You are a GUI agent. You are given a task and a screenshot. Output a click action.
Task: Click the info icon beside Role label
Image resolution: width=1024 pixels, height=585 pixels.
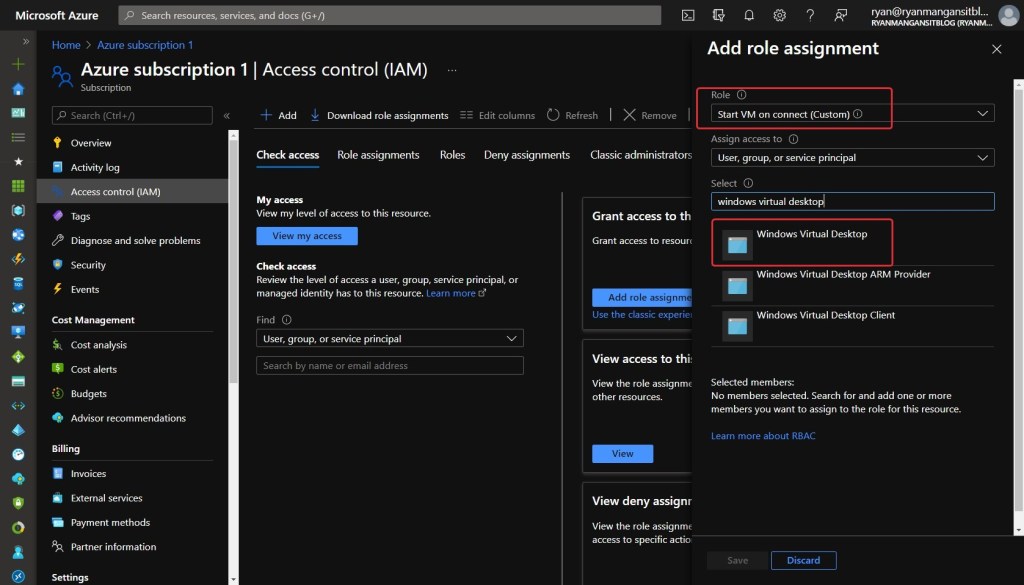coord(741,95)
